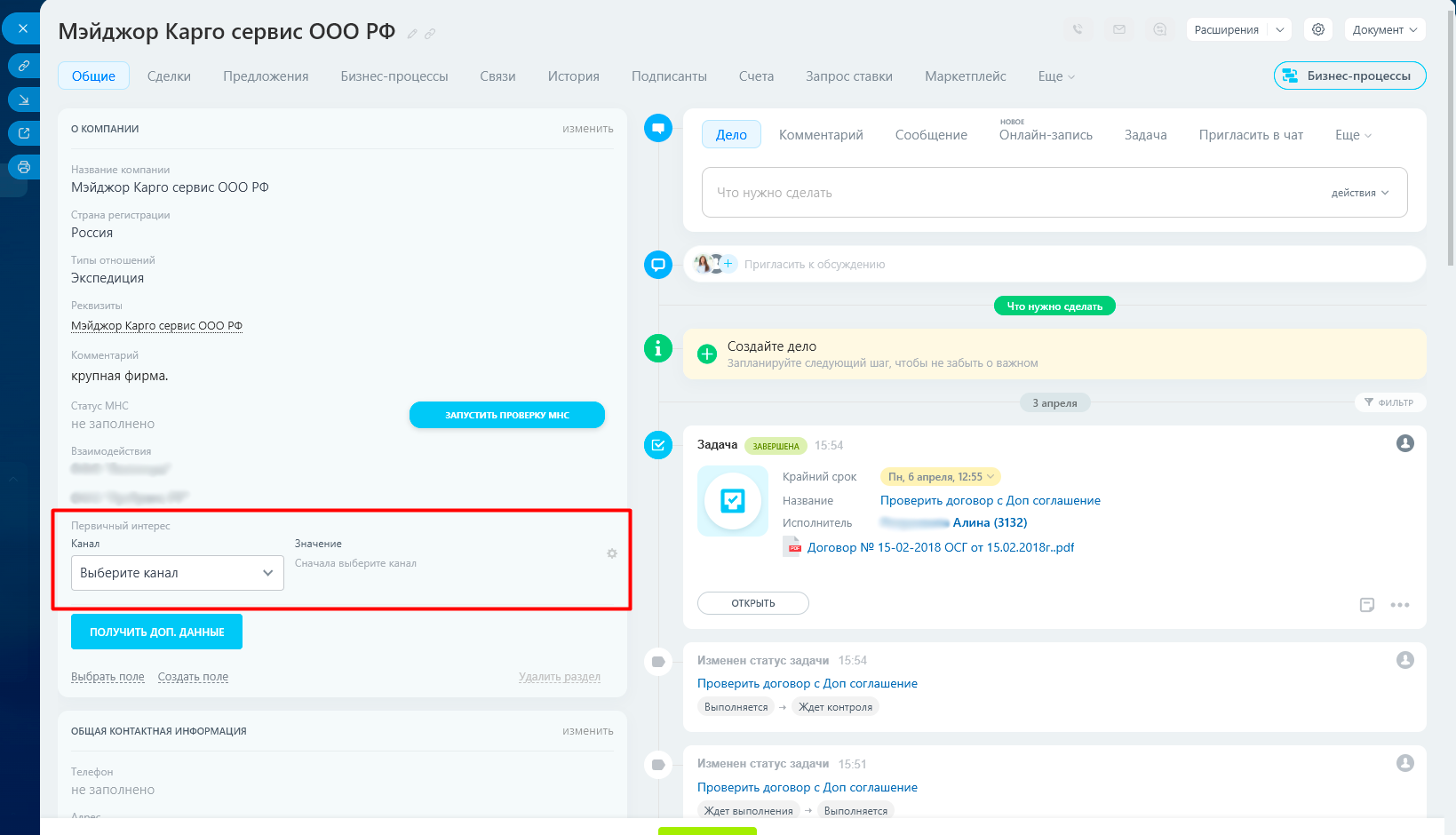Open requisites link Мэйджор Карго сервис ООО РФ

(x=156, y=326)
